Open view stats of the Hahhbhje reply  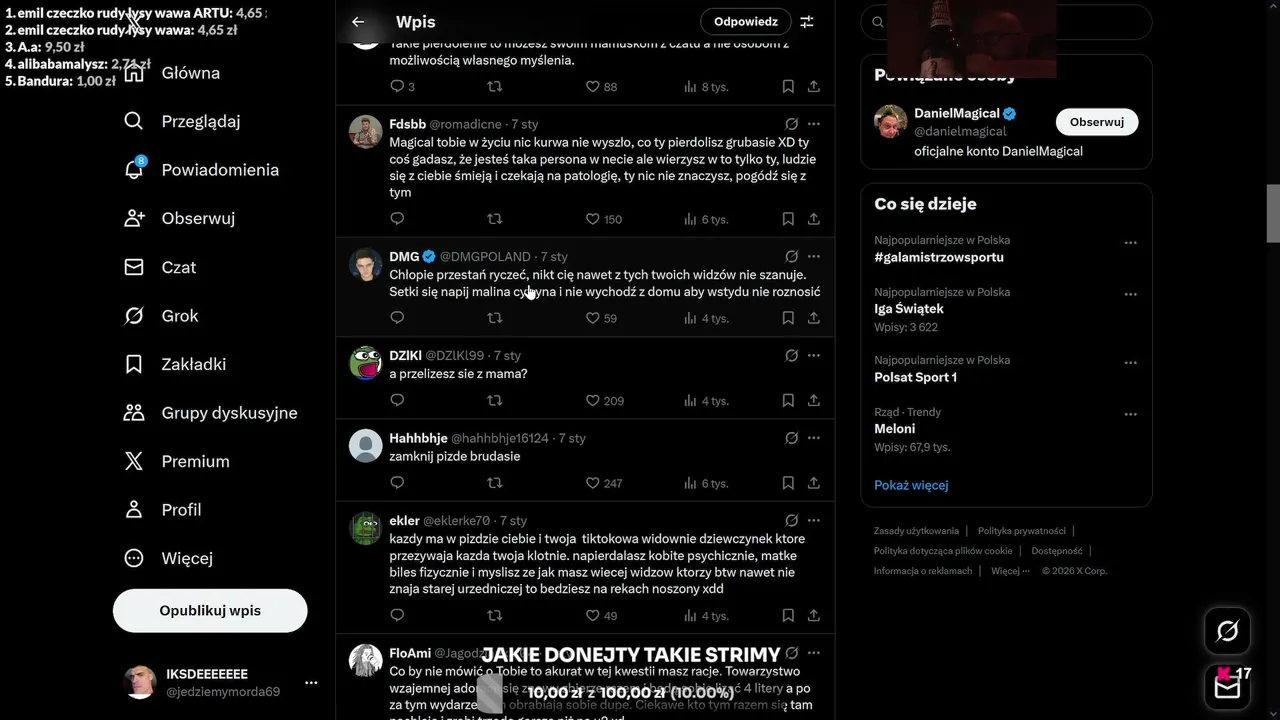point(706,483)
